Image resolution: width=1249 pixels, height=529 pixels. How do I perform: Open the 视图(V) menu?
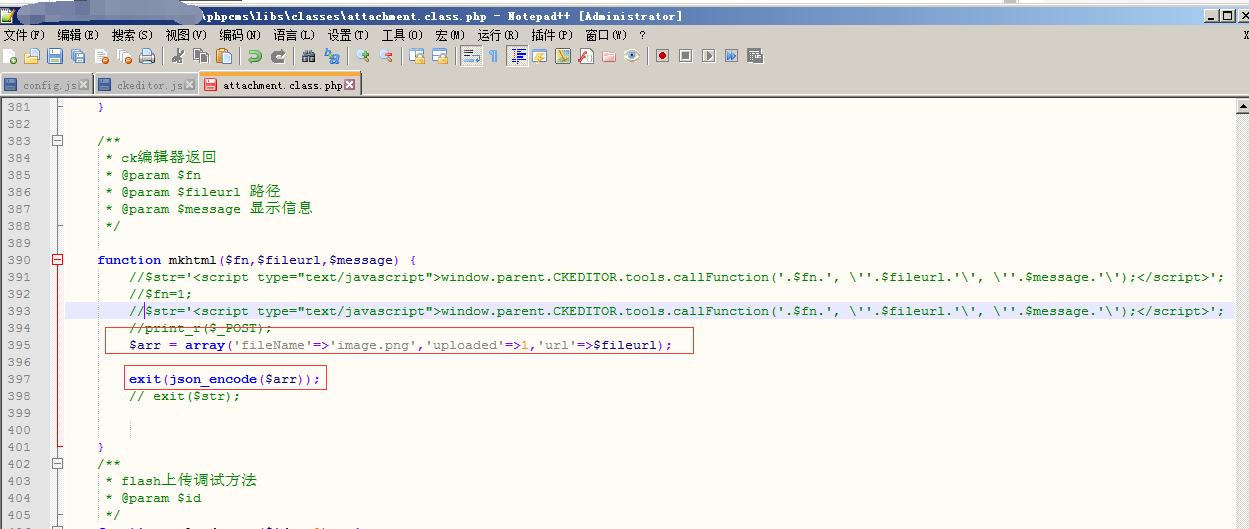187,35
